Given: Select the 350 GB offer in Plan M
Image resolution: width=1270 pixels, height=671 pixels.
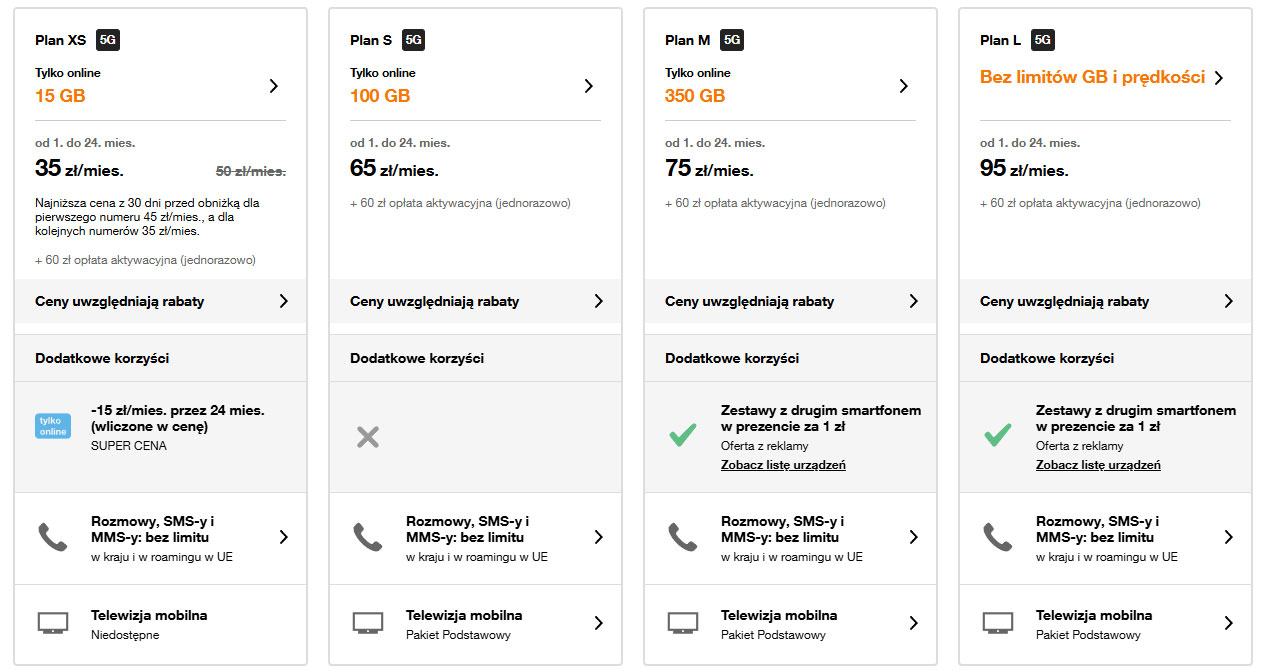Looking at the screenshot, I should coord(695,96).
